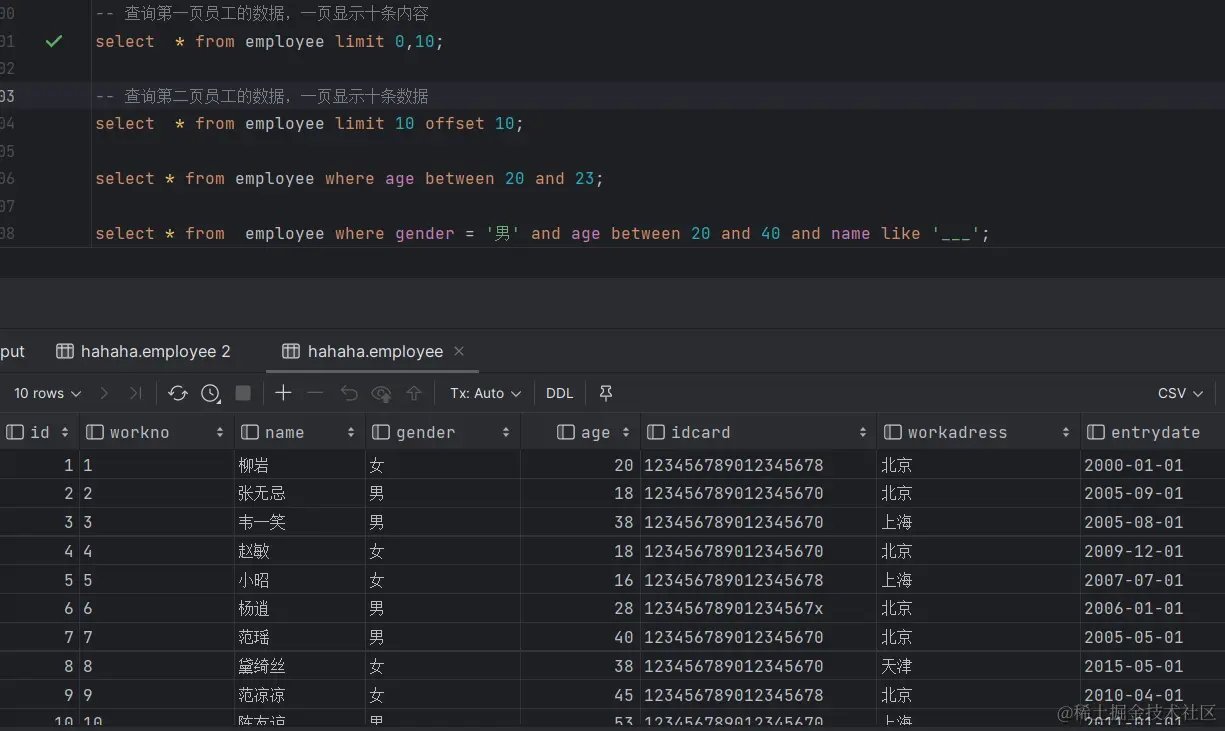Viewport: 1225px width, 731px height.
Task: Select the hahaha.employee result tab
Action: coord(374,351)
